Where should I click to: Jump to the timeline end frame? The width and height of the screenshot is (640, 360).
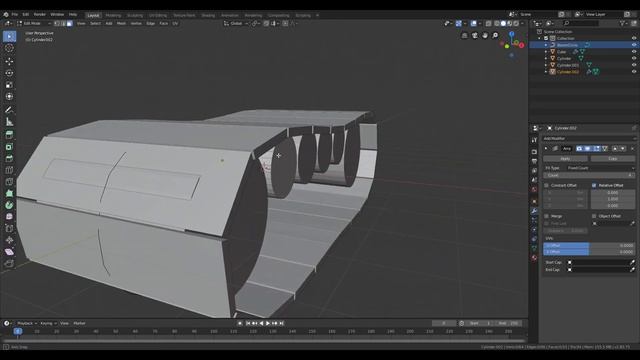click(282, 323)
